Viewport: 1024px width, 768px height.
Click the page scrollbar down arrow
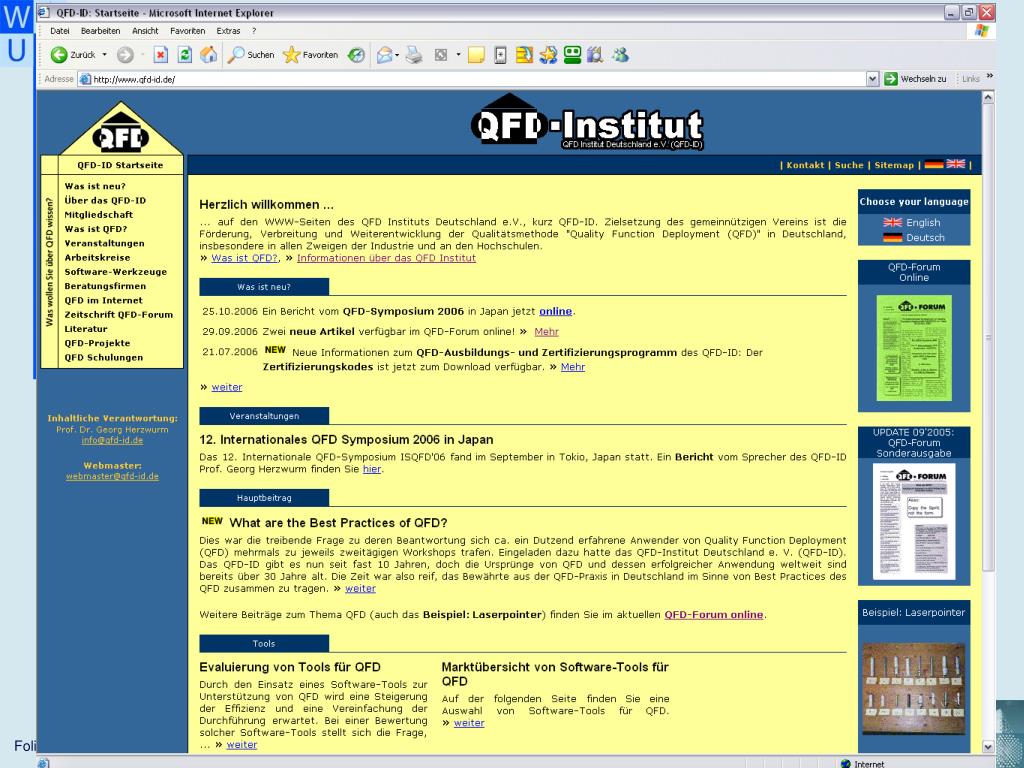pos(988,746)
